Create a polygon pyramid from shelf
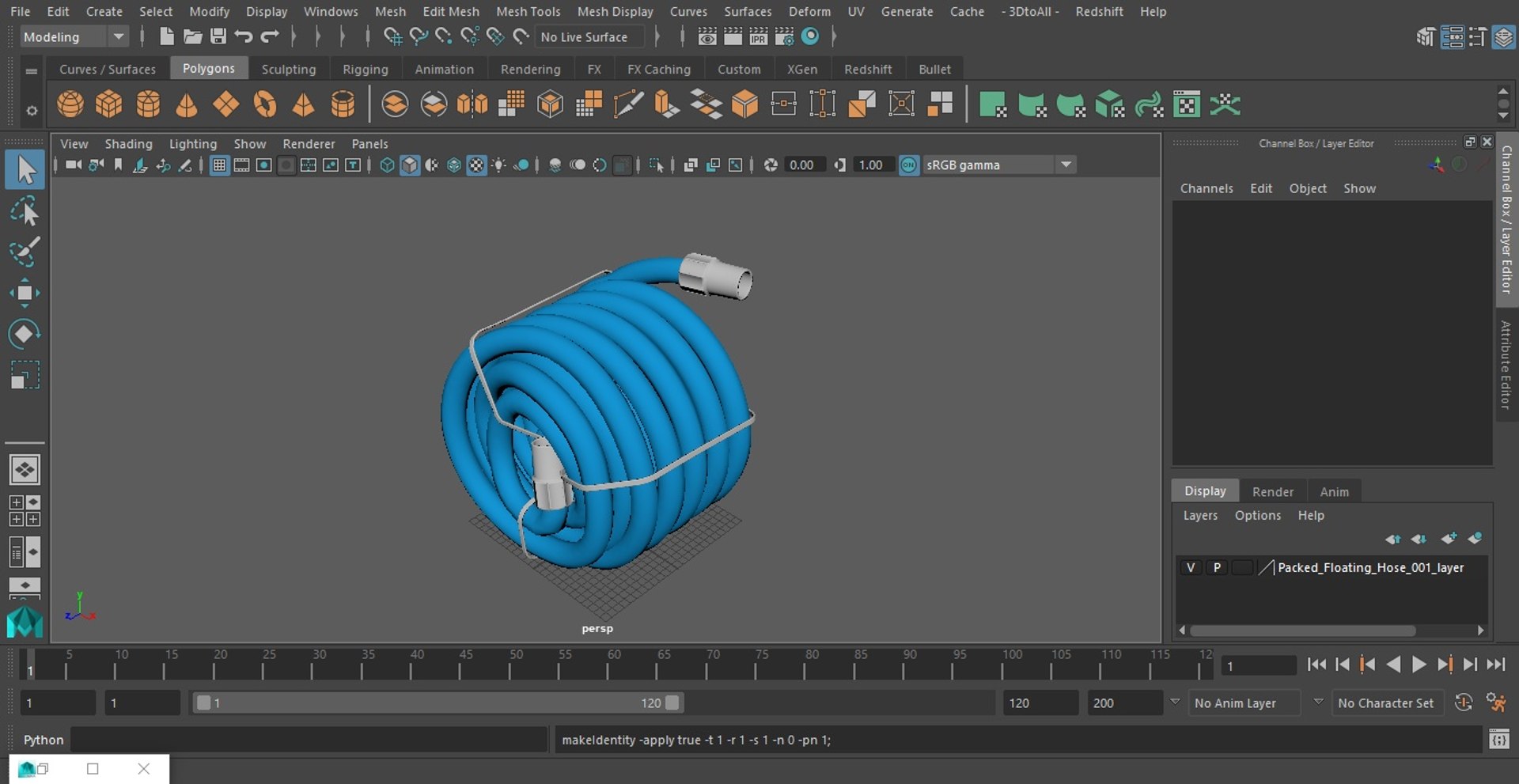 [x=304, y=104]
